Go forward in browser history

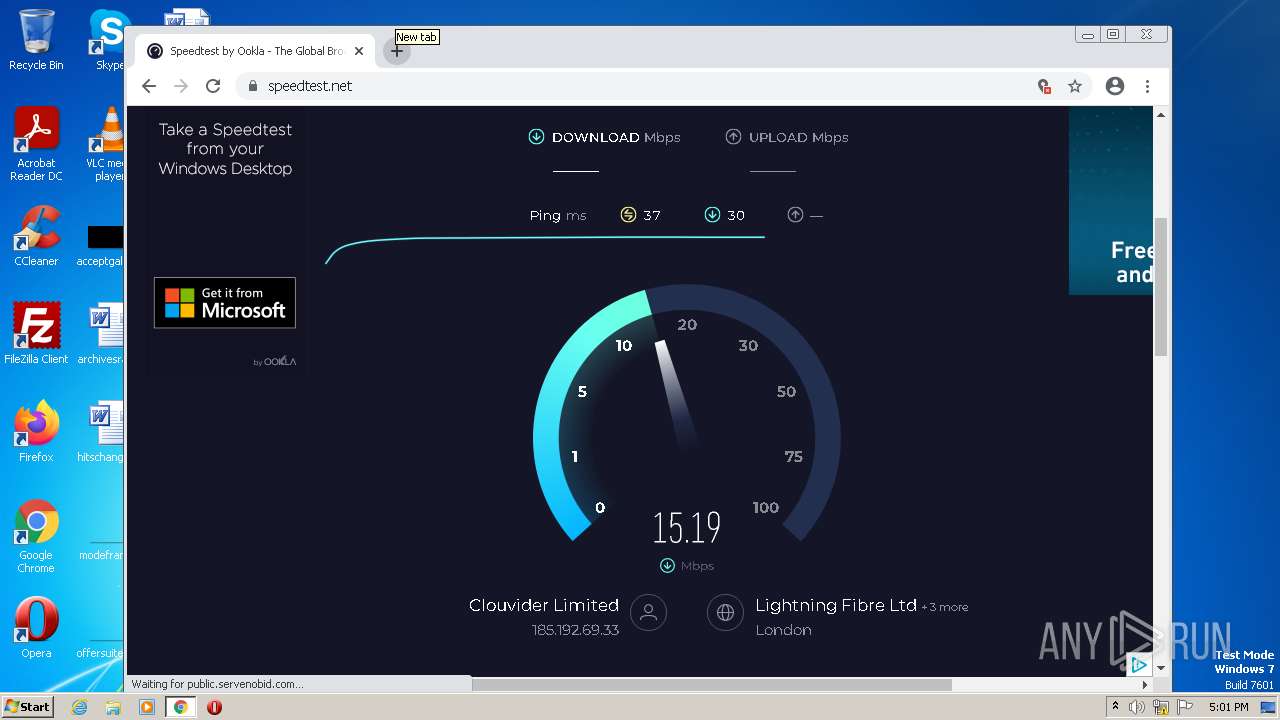click(x=181, y=86)
